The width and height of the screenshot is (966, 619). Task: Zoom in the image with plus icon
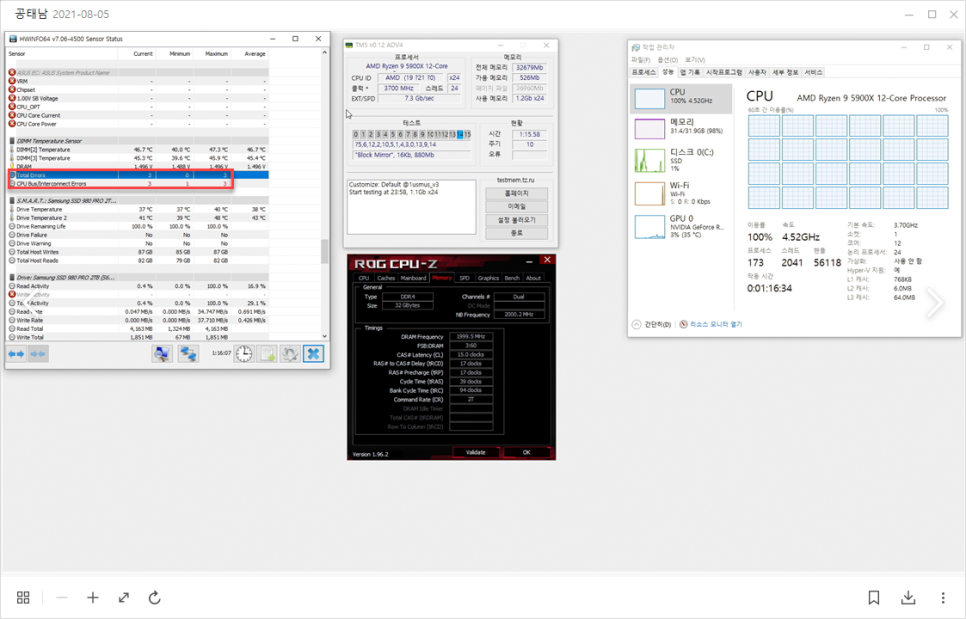(92, 597)
